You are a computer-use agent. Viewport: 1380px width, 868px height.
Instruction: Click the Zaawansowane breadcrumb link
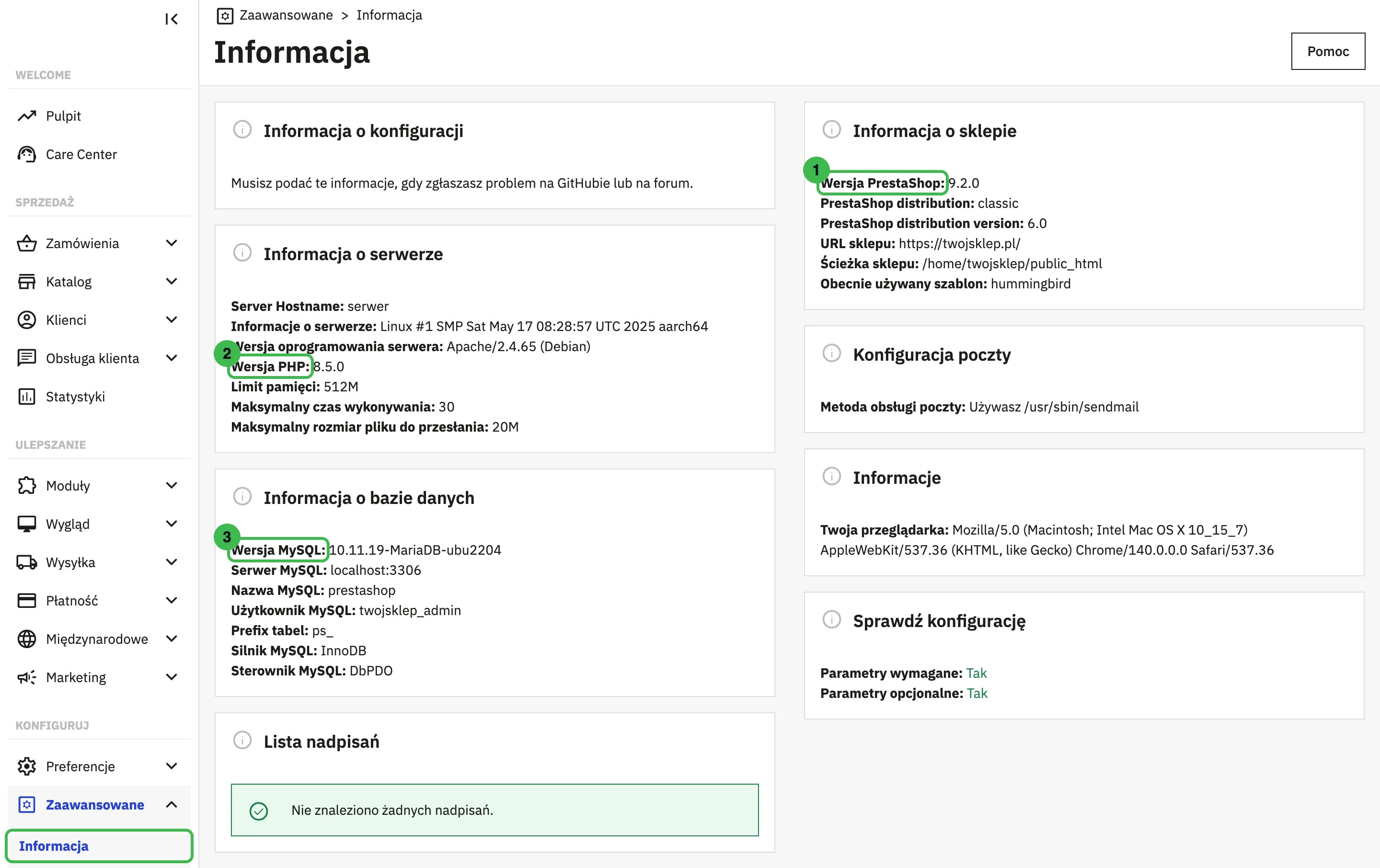(286, 15)
